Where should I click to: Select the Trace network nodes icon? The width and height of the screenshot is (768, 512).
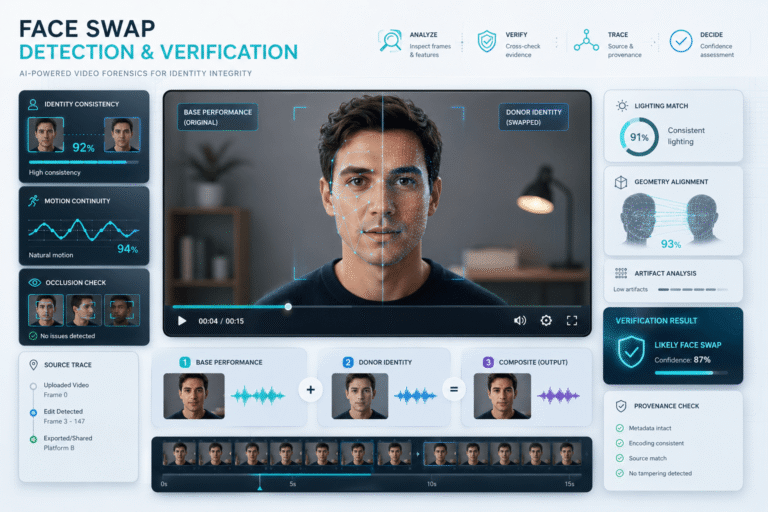pyautogui.click(x=586, y=41)
